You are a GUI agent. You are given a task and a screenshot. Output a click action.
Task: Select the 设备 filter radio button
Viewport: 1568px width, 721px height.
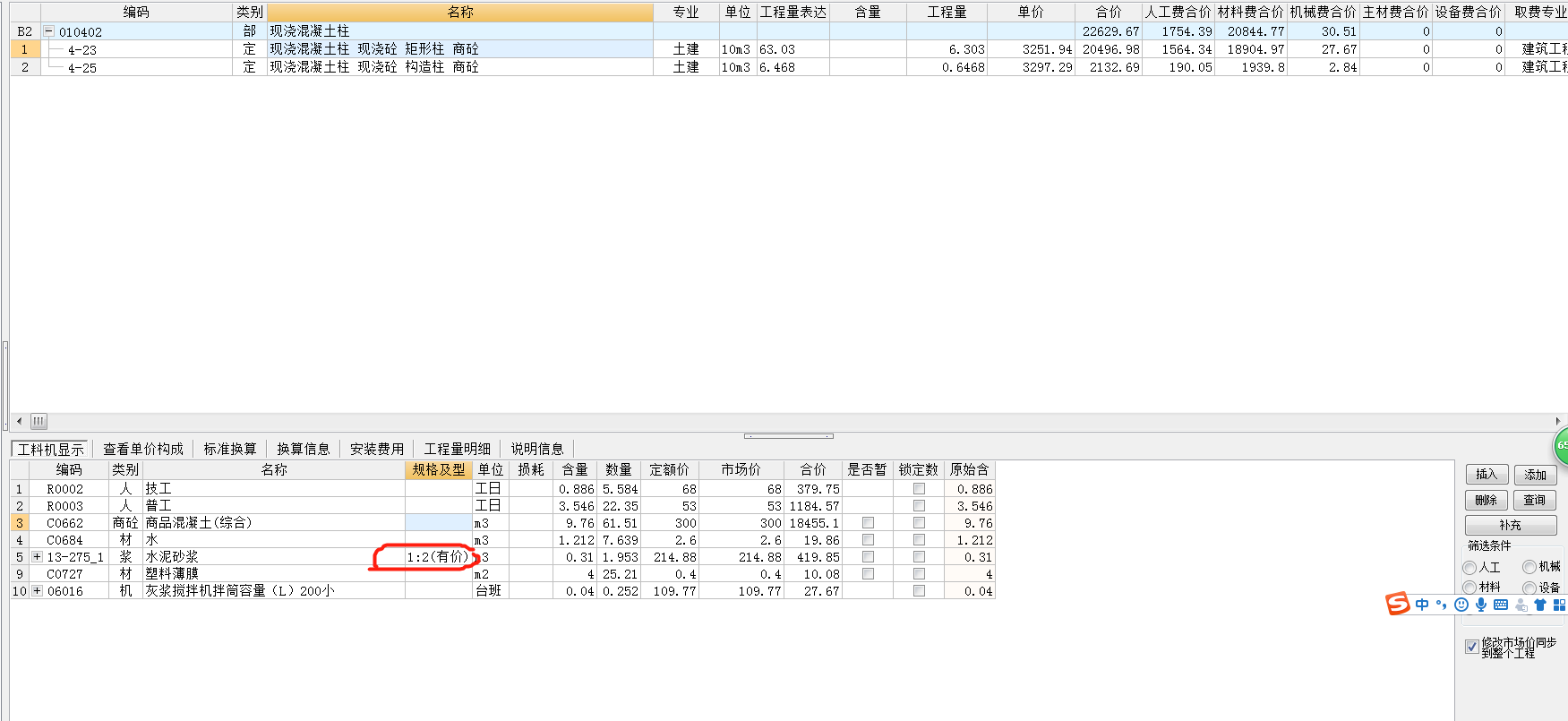pos(1529,588)
